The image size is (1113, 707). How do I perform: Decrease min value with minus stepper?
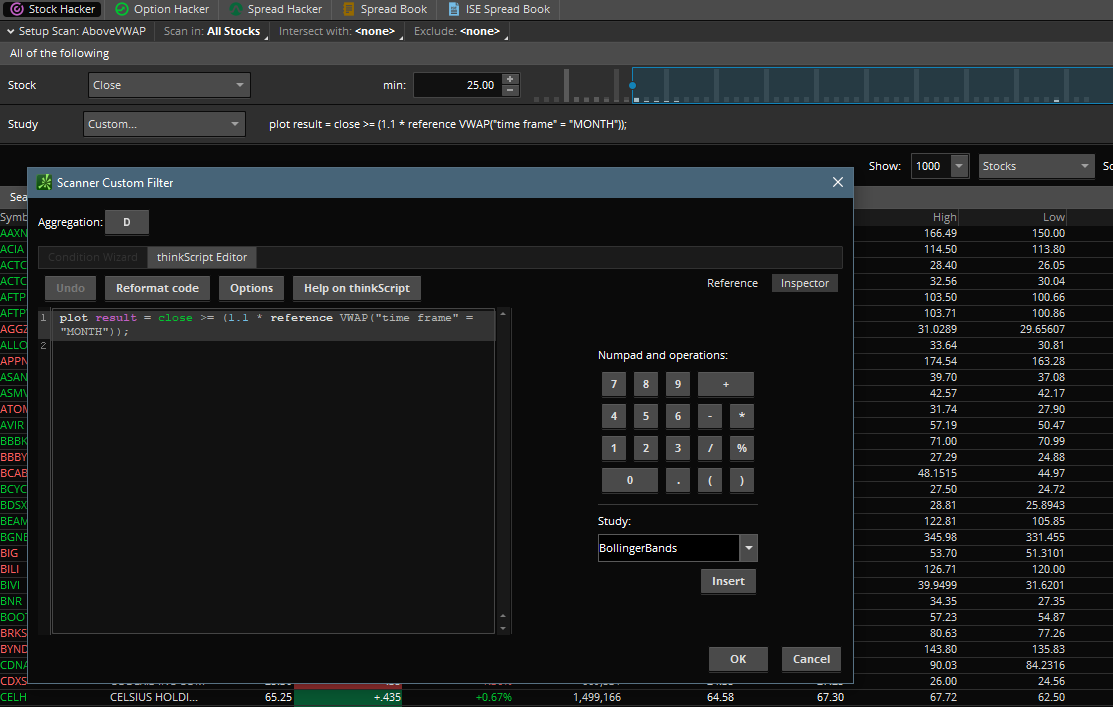510,91
